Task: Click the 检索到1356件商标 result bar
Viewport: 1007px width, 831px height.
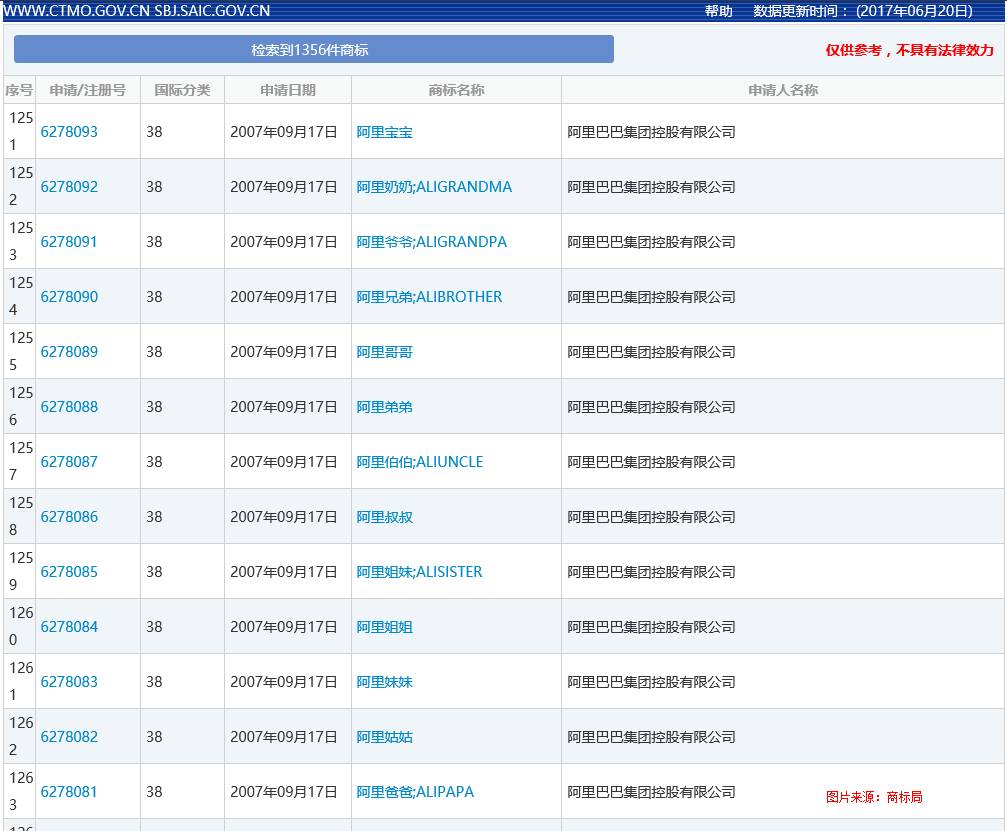Action: pos(313,49)
